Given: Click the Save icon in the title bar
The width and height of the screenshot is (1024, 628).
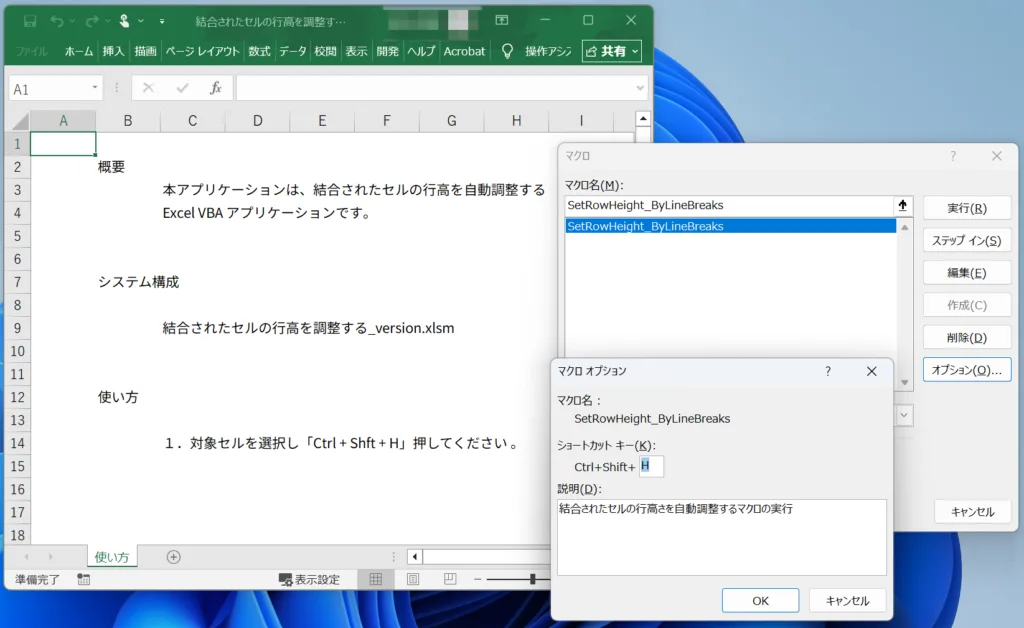Looking at the screenshot, I should tap(30, 21).
